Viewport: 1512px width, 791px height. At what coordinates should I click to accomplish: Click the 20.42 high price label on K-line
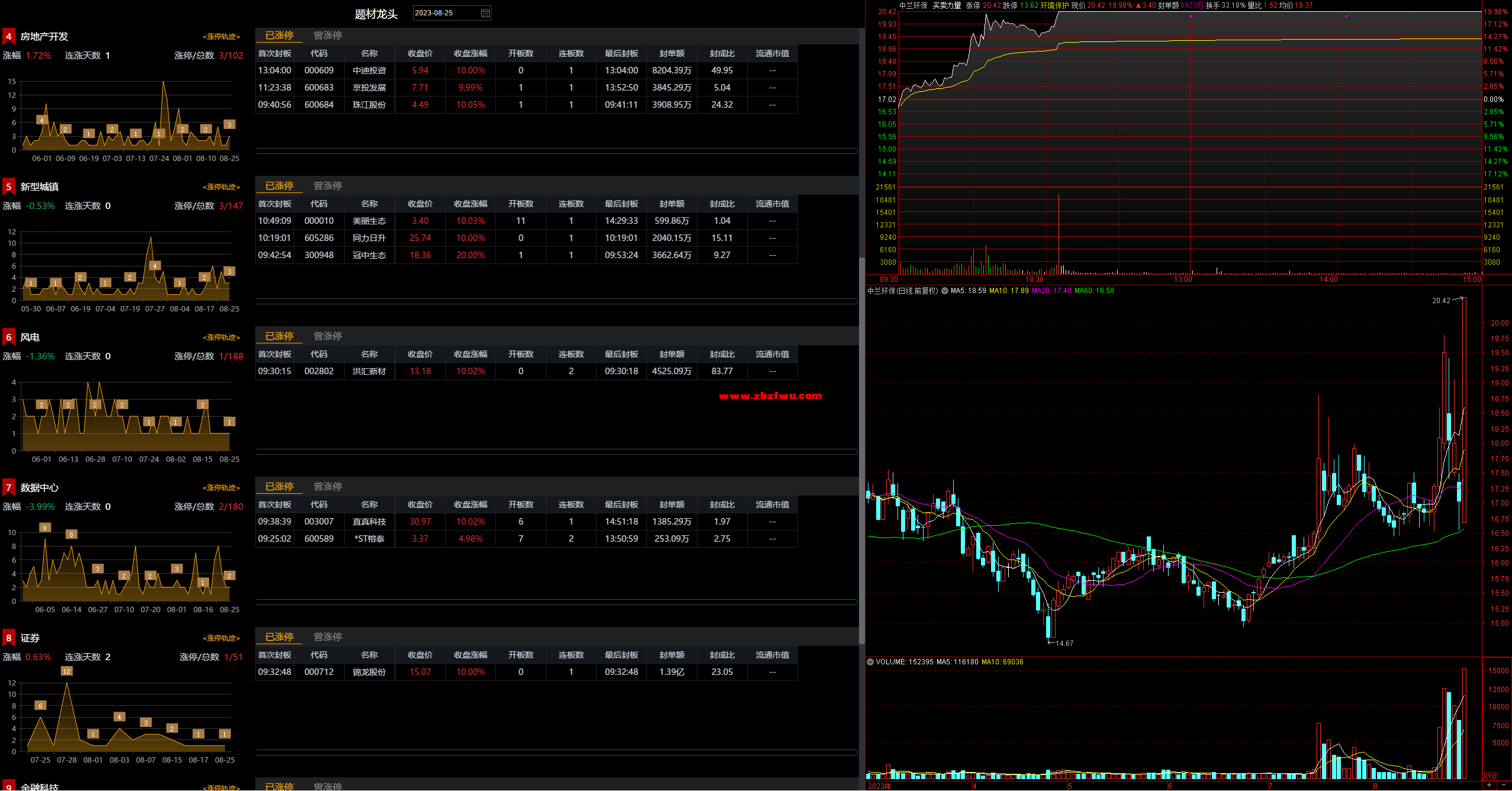[1441, 301]
